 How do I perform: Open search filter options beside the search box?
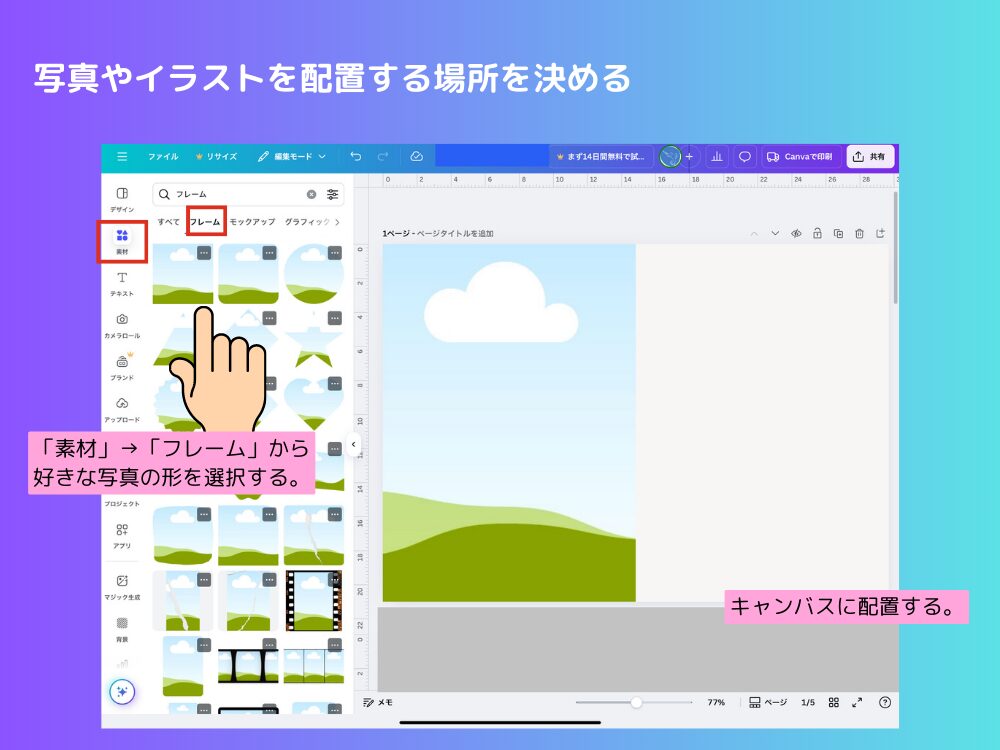tap(331, 194)
